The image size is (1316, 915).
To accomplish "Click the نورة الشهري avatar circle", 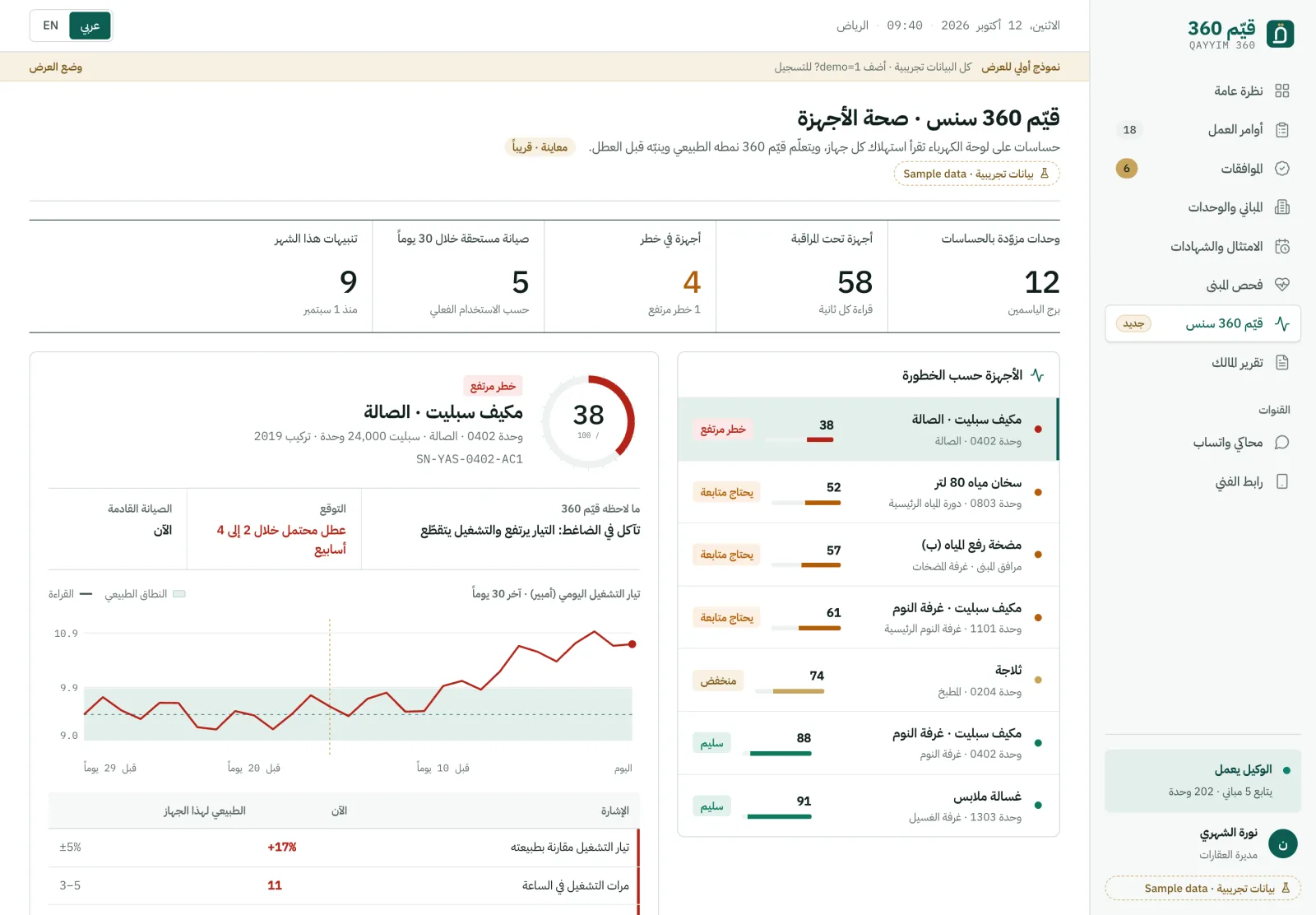I will tap(1282, 844).
